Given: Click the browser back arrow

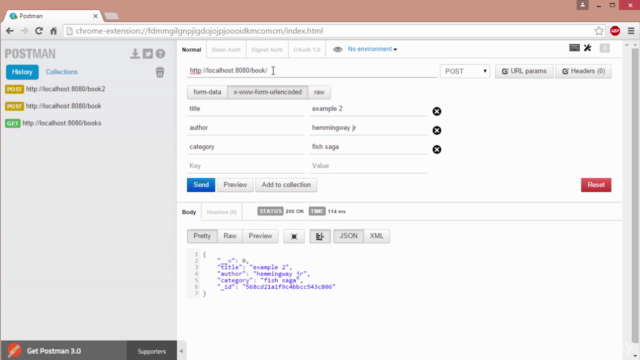Looking at the screenshot, I should [10, 31].
